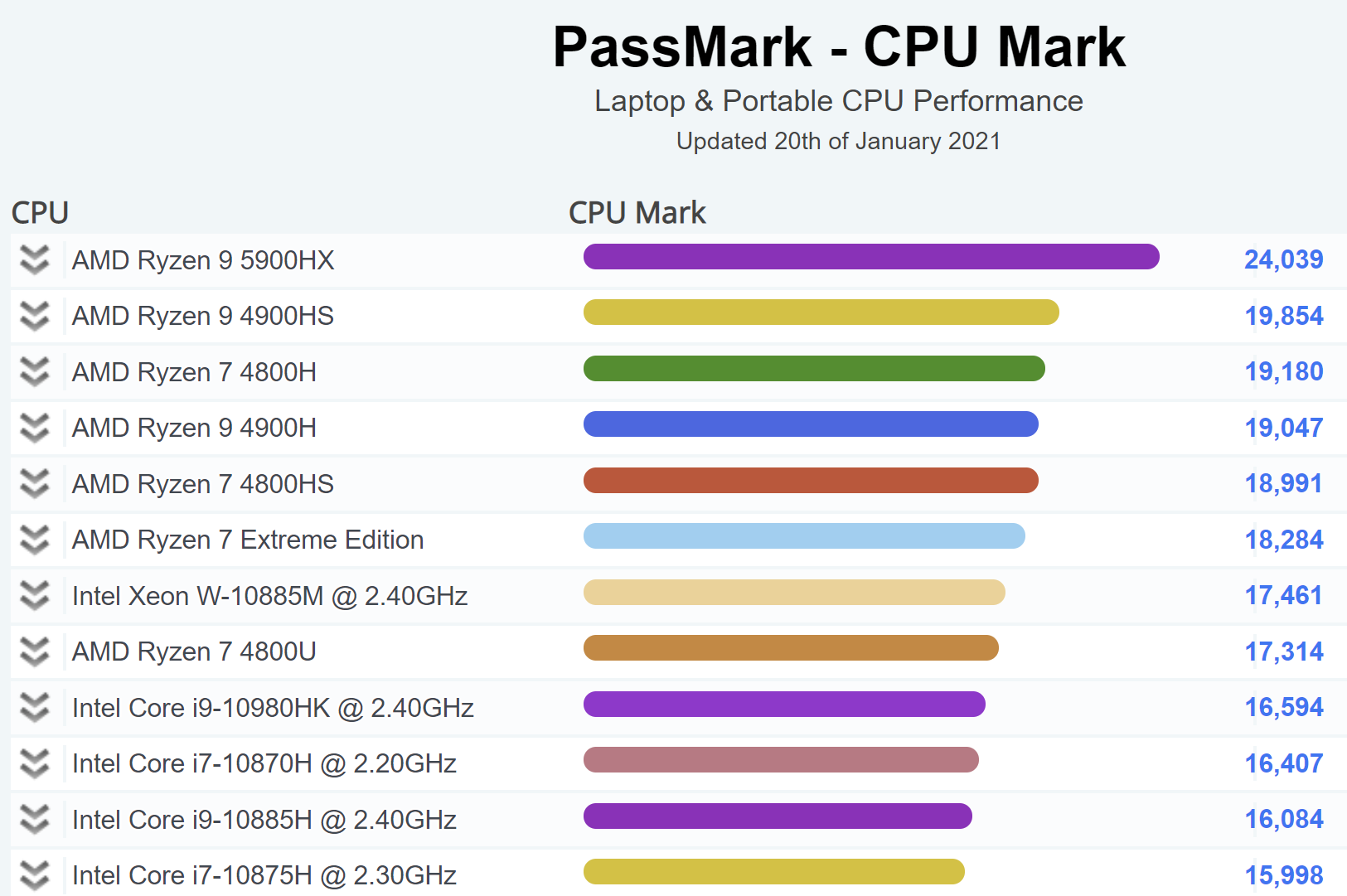Screen dimensions: 1347x896
Task: Expand the Intel Xeon W-10885M row
Action: pos(35,596)
